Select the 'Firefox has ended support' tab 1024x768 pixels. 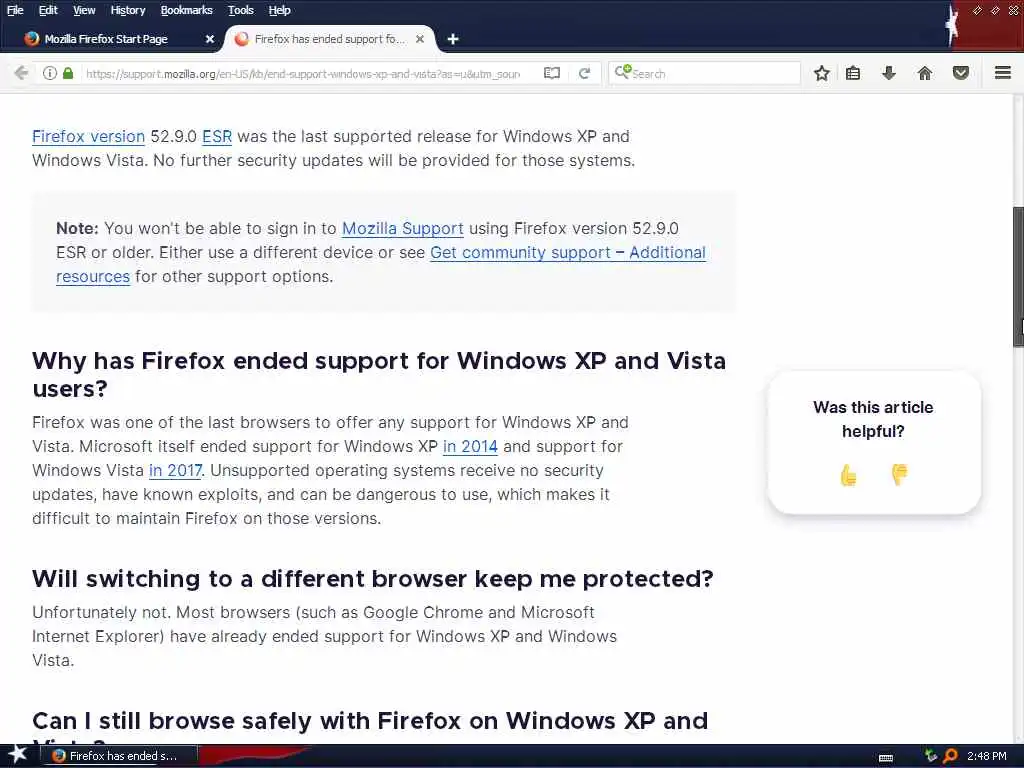(x=330, y=39)
